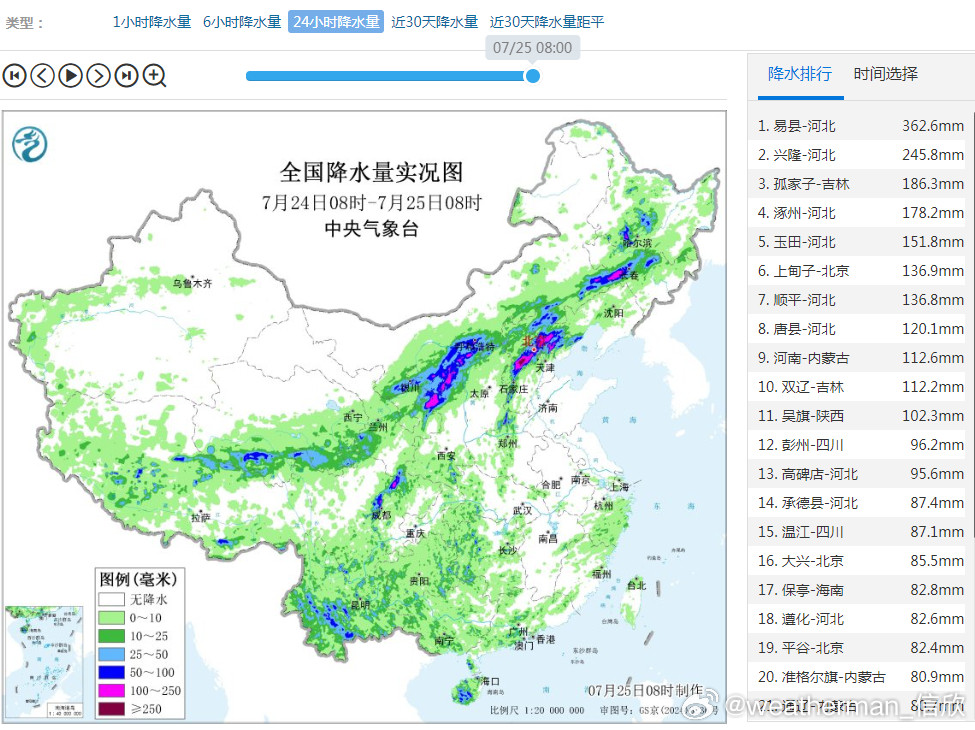Select ranking row 温江-四川
975x730 pixels.
[858, 532]
